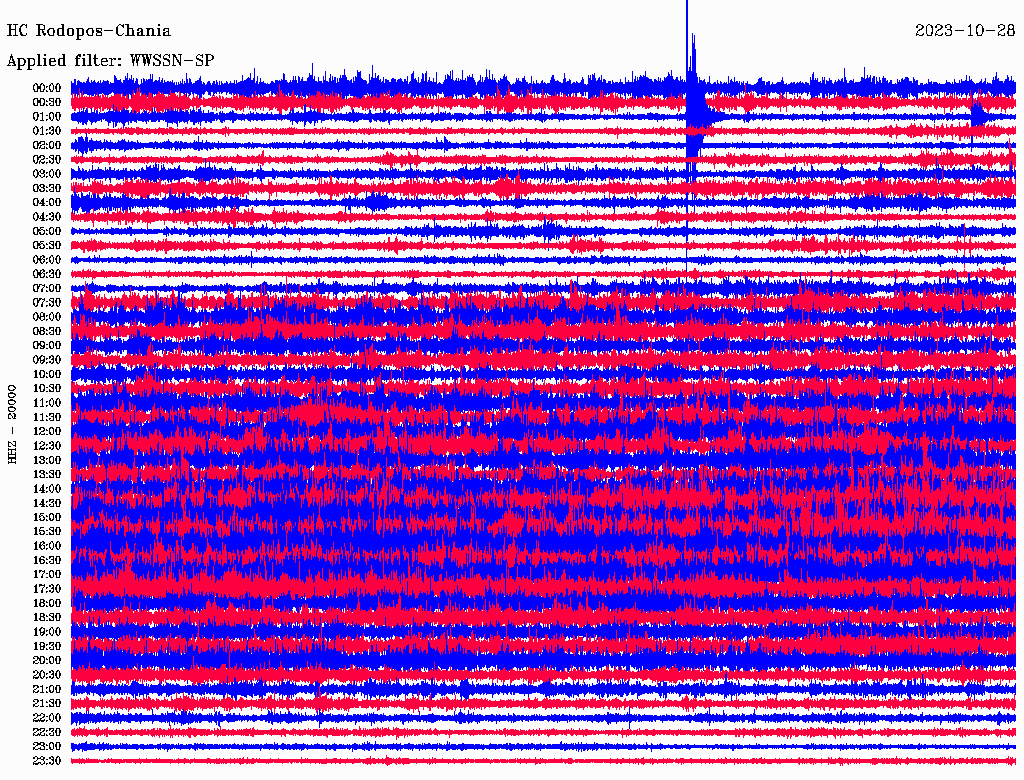The image size is (1024, 780).
Task: Select the 18:30 time row label
Action: pyautogui.click(x=47, y=618)
